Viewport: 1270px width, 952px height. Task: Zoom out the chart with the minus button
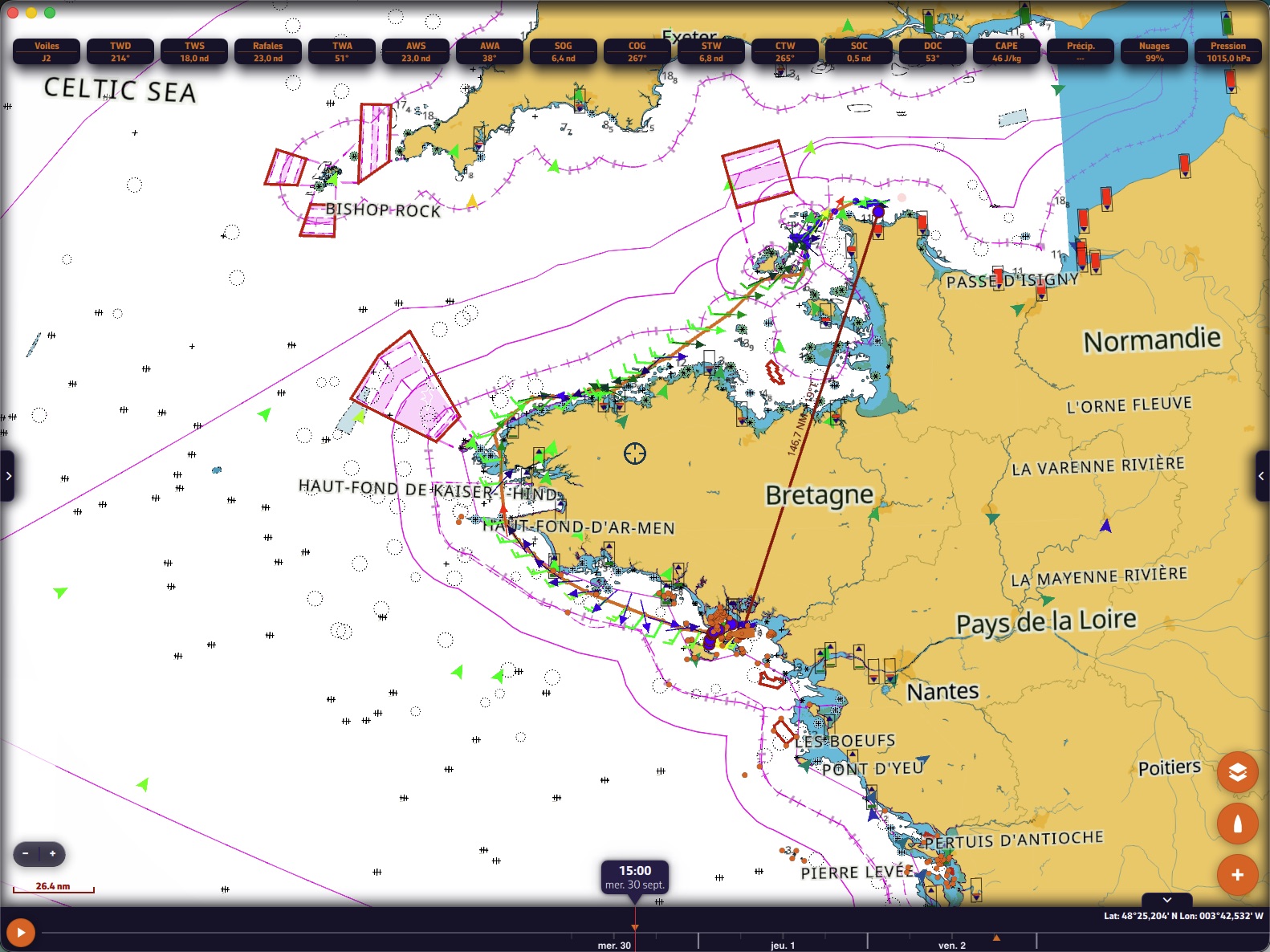(x=26, y=853)
